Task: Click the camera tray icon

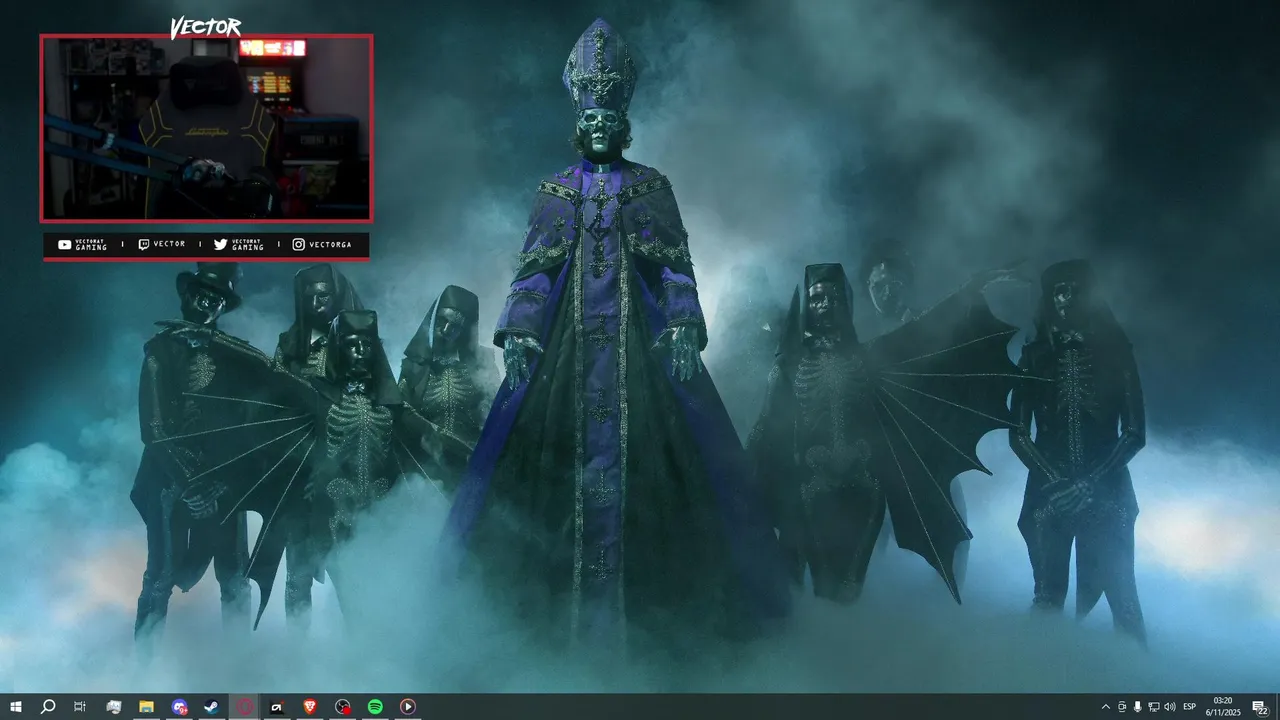Action: pos(1122,707)
